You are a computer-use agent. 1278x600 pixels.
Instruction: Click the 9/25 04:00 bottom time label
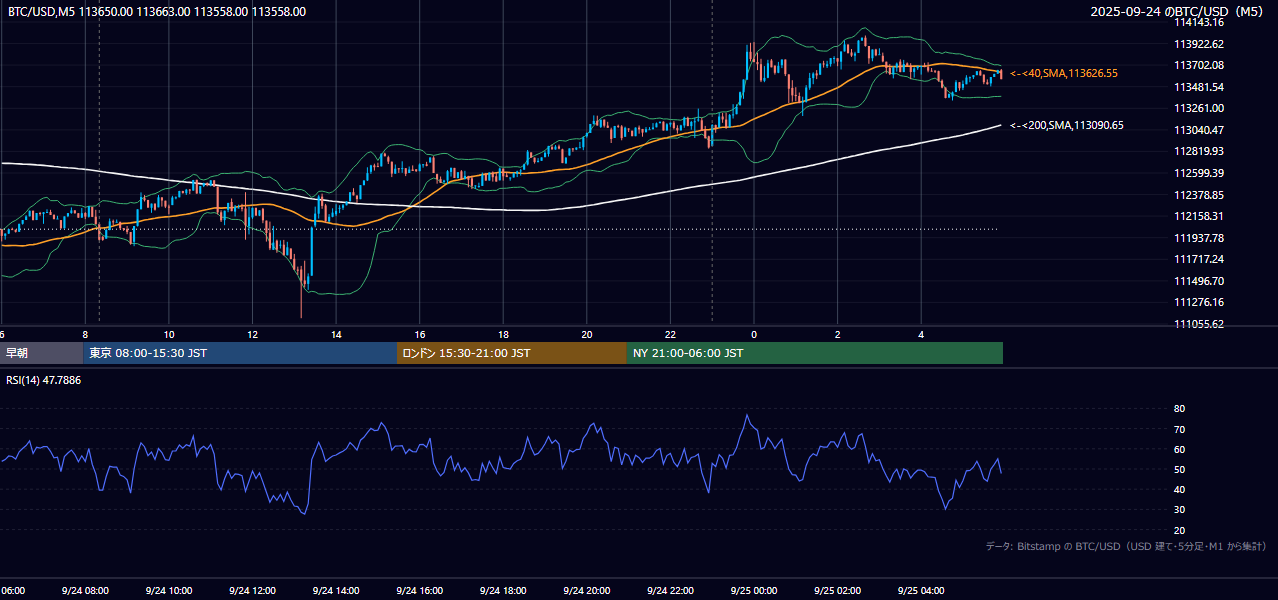coord(921,591)
